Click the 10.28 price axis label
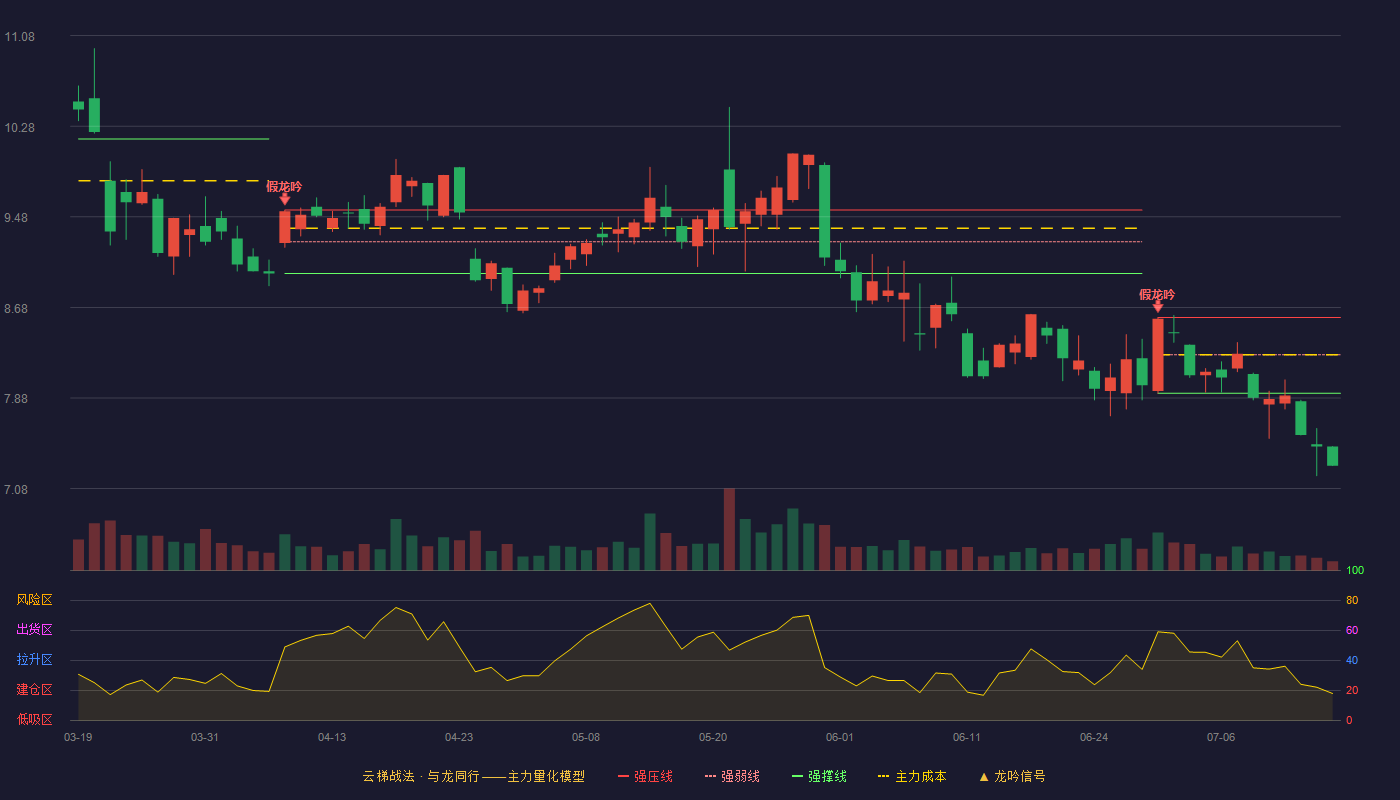Viewport: 1400px width, 800px height. [20, 128]
